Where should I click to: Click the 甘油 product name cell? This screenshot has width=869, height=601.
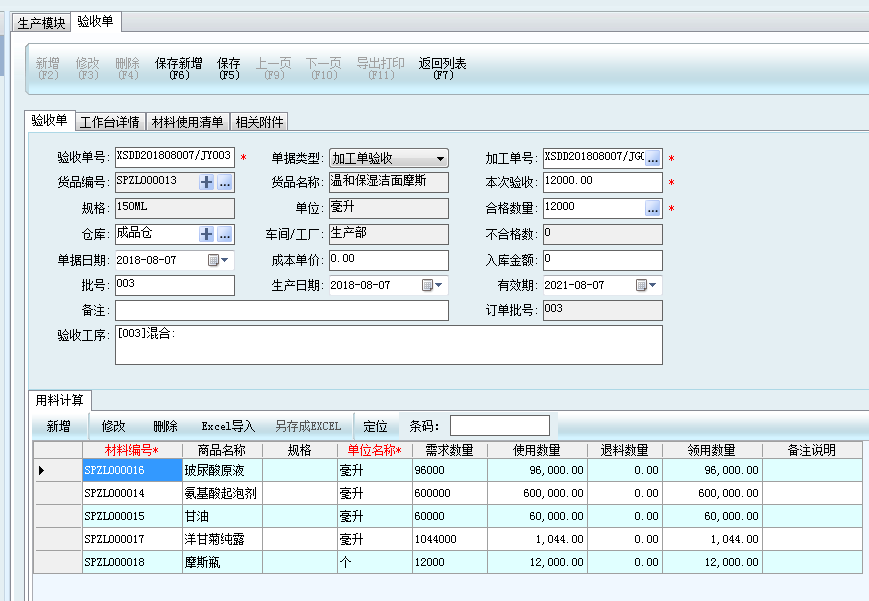(222, 516)
